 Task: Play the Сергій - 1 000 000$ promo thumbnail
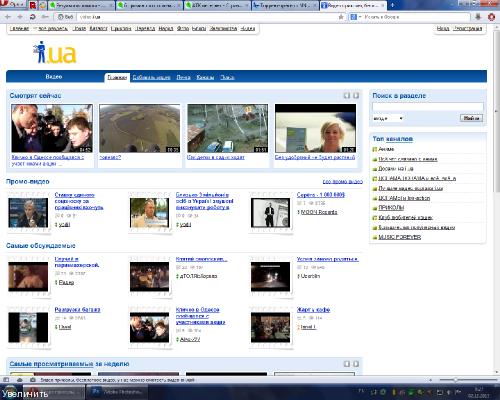(270, 213)
